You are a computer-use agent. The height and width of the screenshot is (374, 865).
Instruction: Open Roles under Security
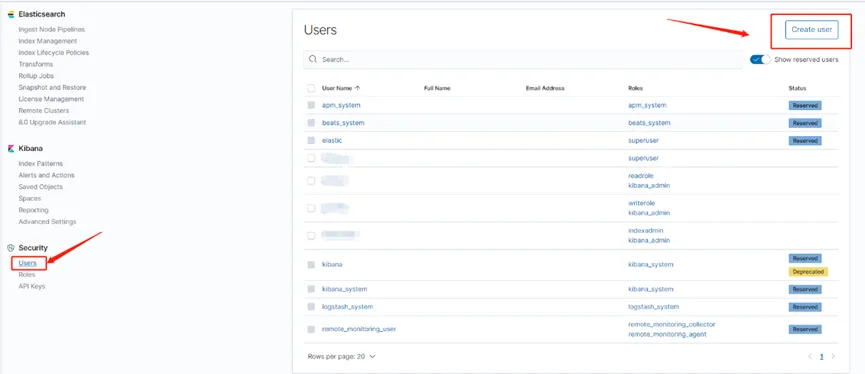(x=27, y=275)
